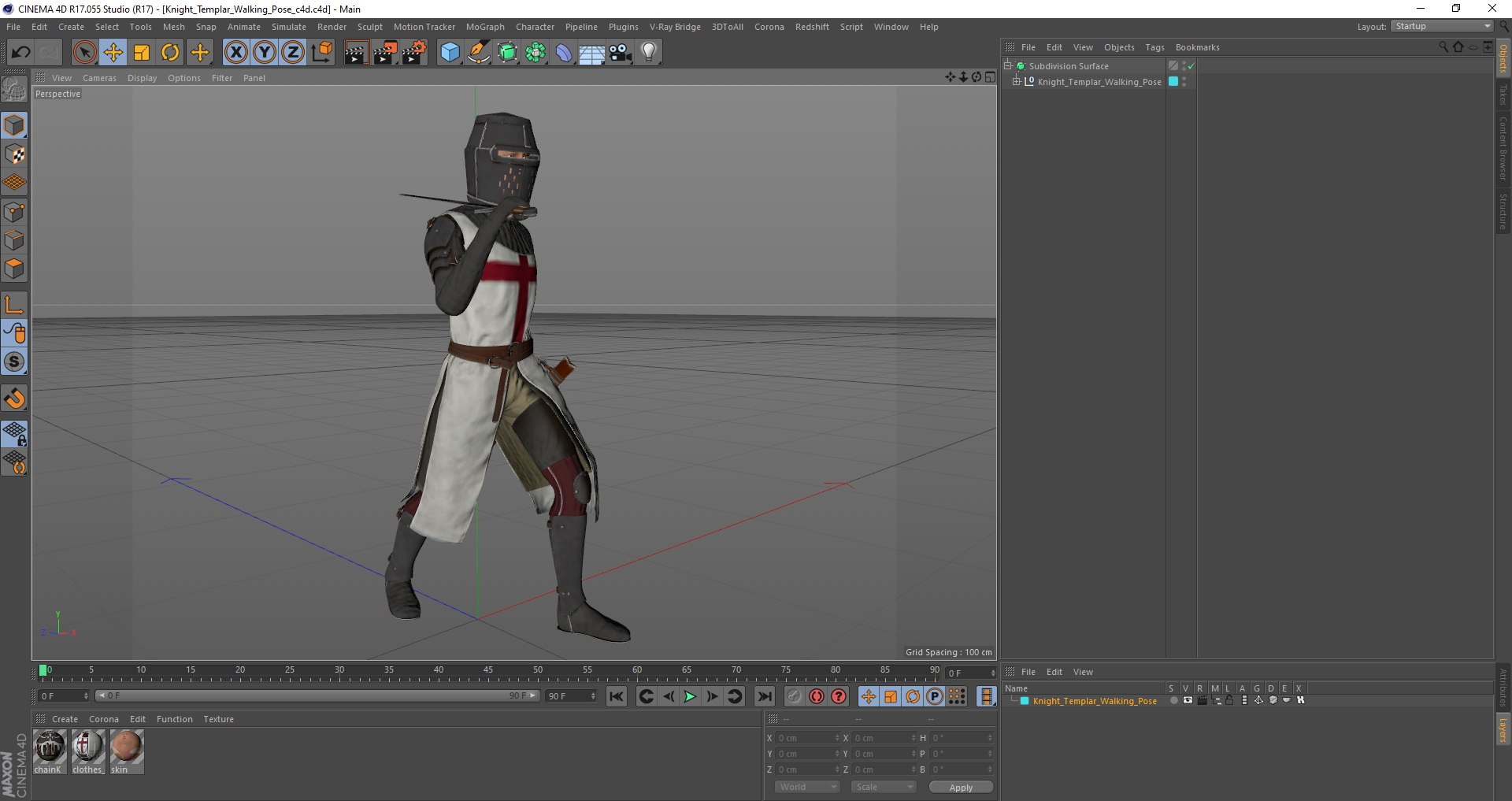Open the World coordinate dropdown
The width and height of the screenshot is (1512, 801).
coord(807,787)
